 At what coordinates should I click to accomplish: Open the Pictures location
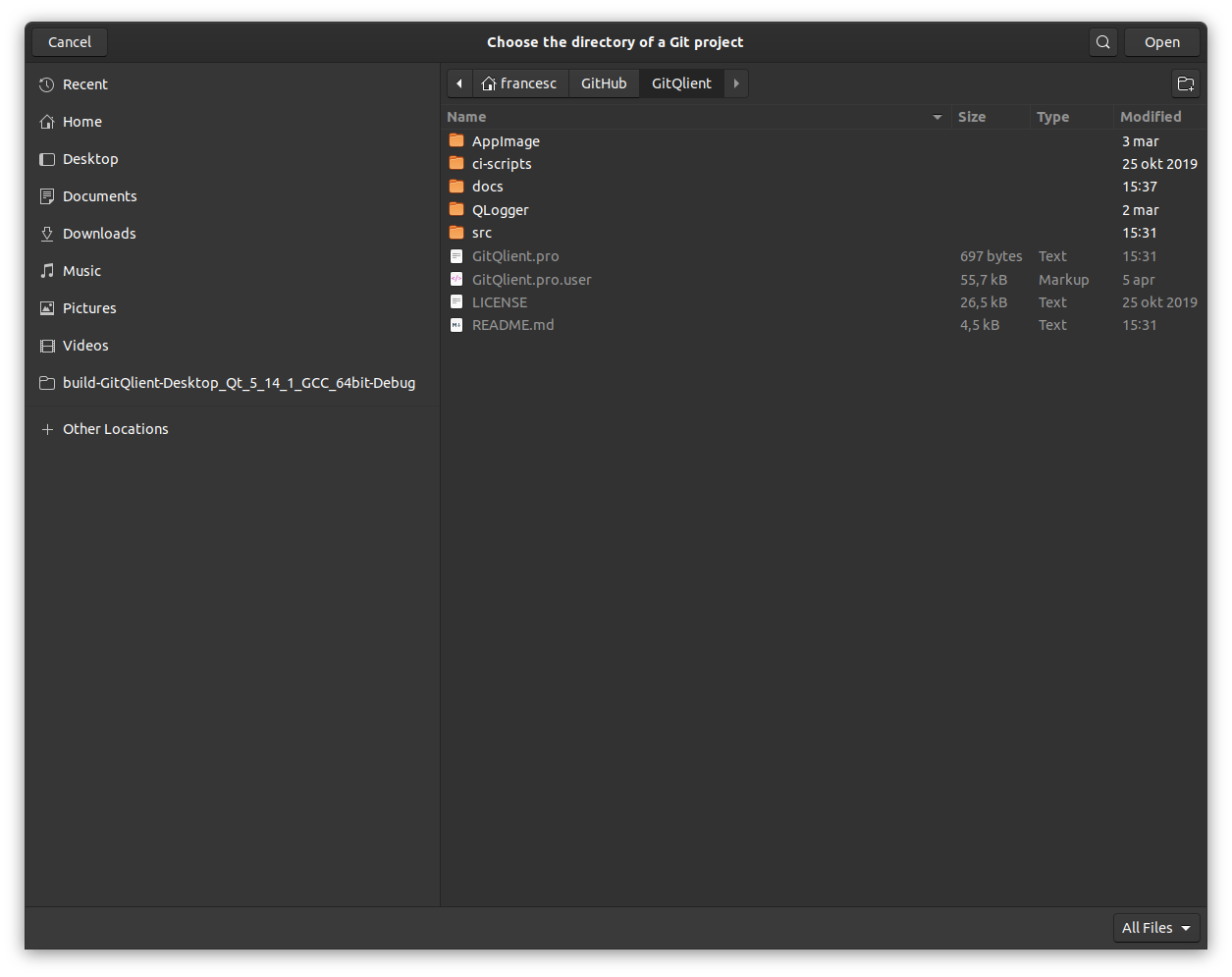click(88, 308)
